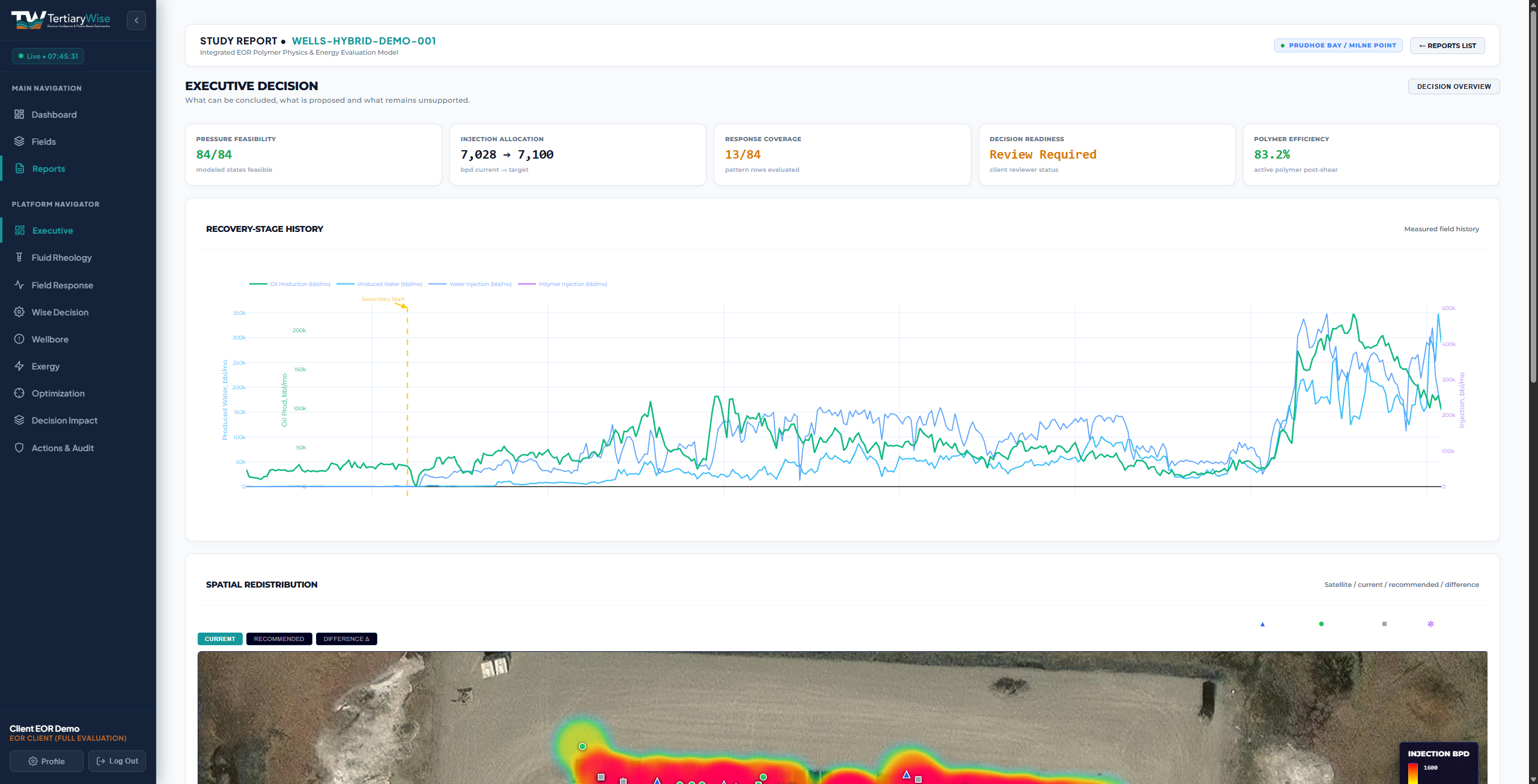Click the Injection BPD legend title
The height and width of the screenshot is (784, 1538).
pos(1438,754)
